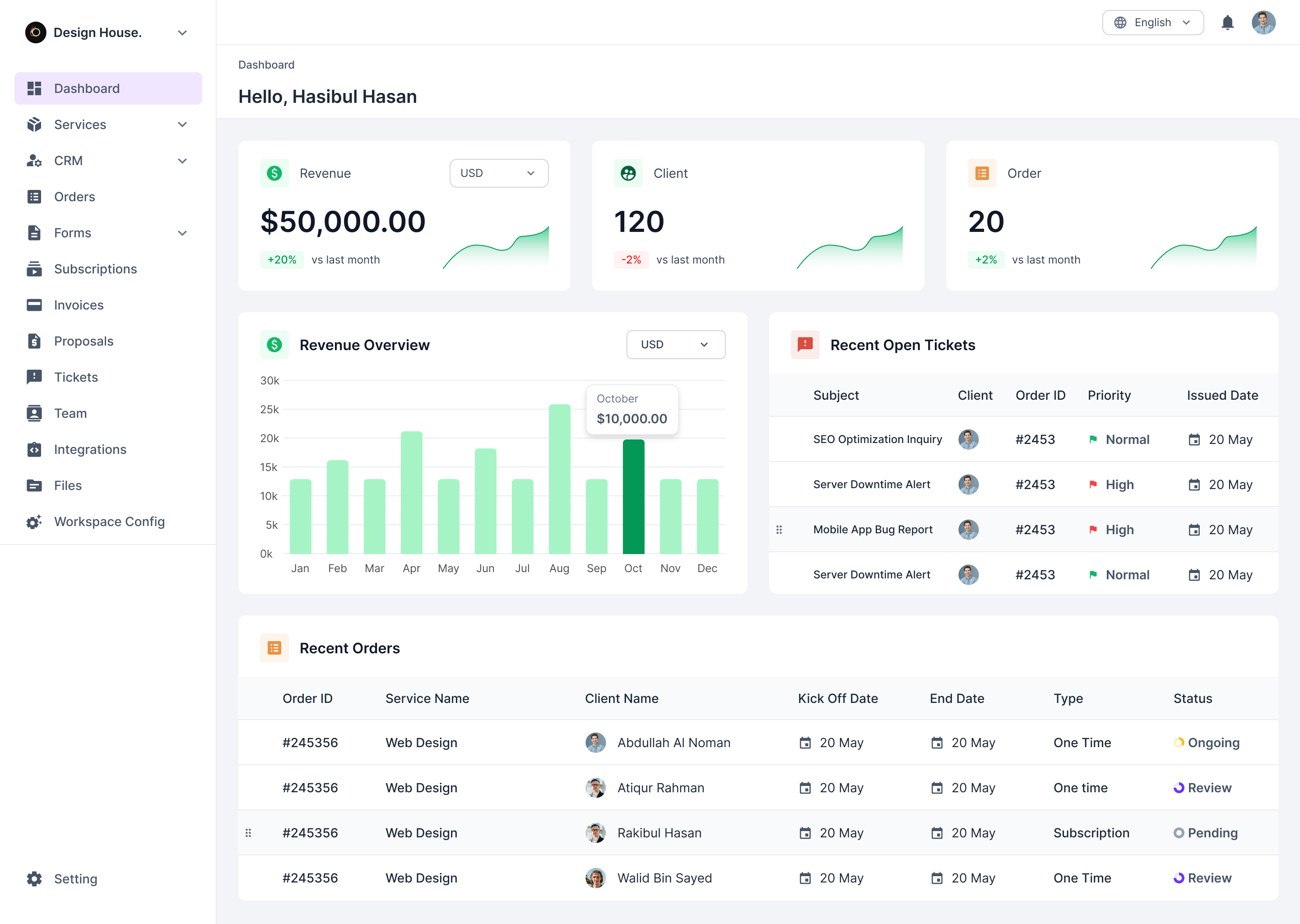Click the Ongoing status of Abdullah's order

[1206, 743]
